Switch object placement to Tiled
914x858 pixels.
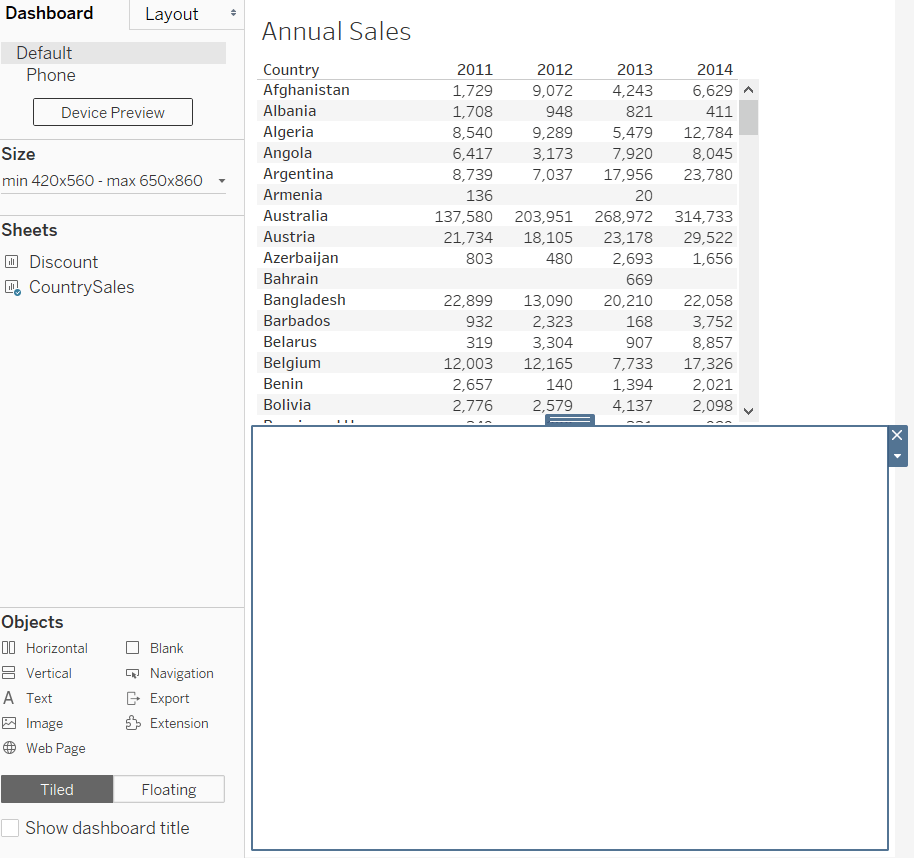point(57,789)
